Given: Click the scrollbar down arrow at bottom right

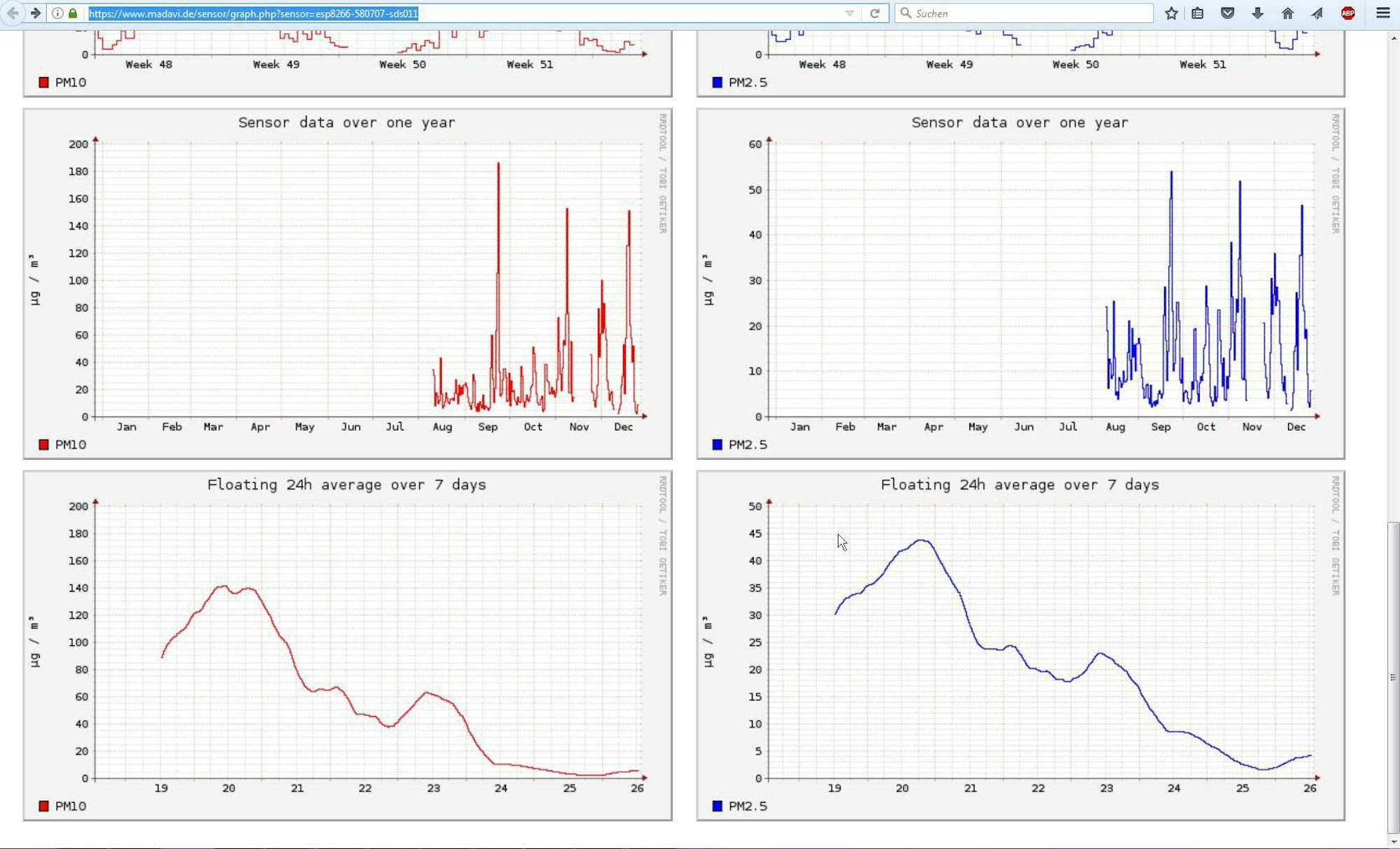Looking at the screenshot, I should coord(1393,842).
